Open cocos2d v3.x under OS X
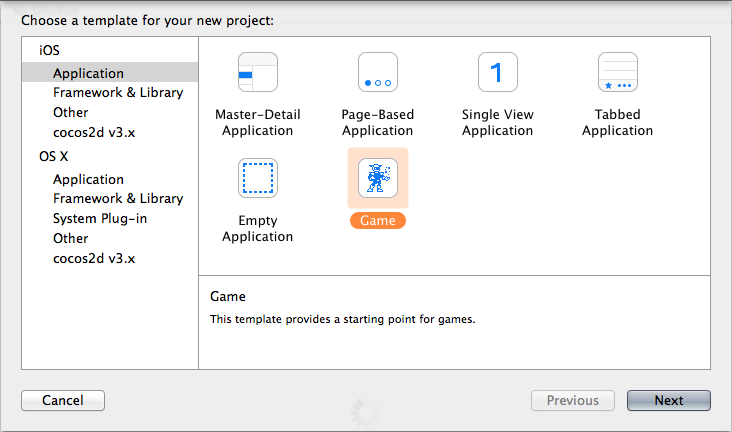Screen dimensions: 732x432 click(x=94, y=259)
